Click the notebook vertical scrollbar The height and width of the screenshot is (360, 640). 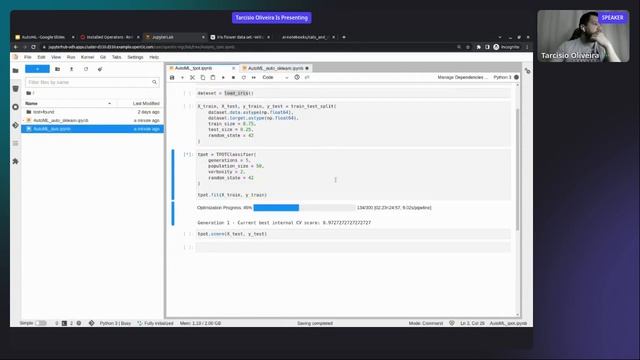click(518, 169)
